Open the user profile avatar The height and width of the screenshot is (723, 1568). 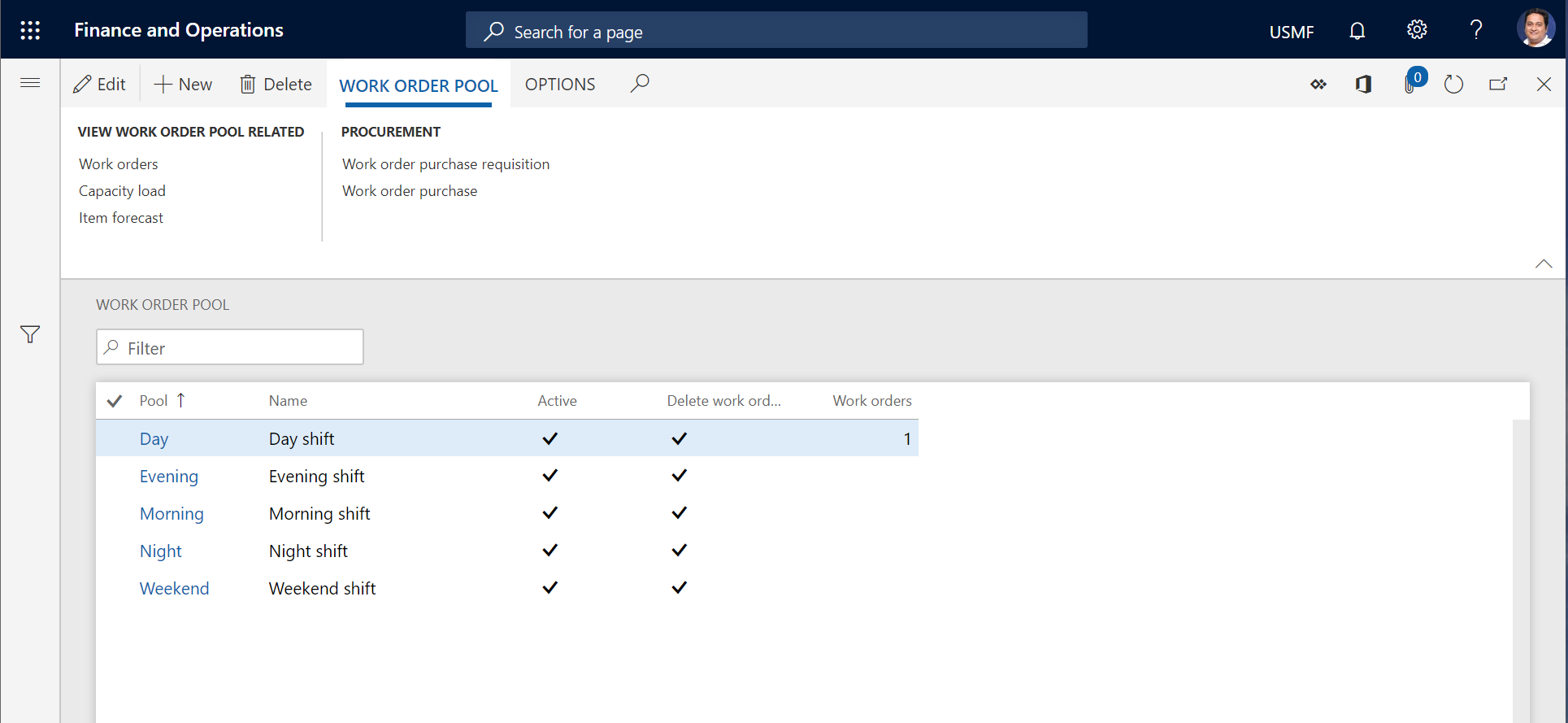pos(1535,28)
